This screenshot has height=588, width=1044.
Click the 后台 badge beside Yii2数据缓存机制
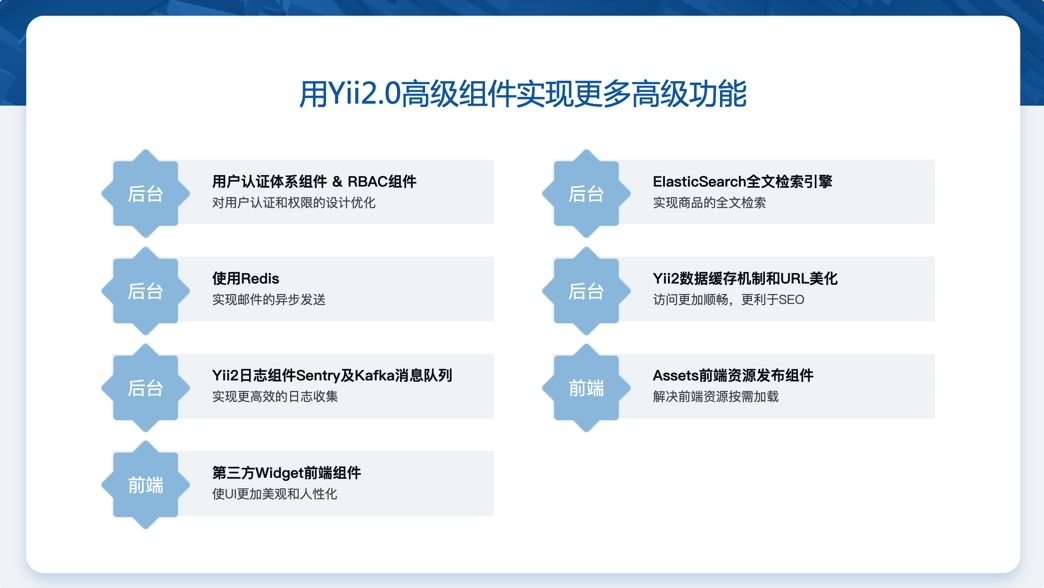tap(586, 291)
